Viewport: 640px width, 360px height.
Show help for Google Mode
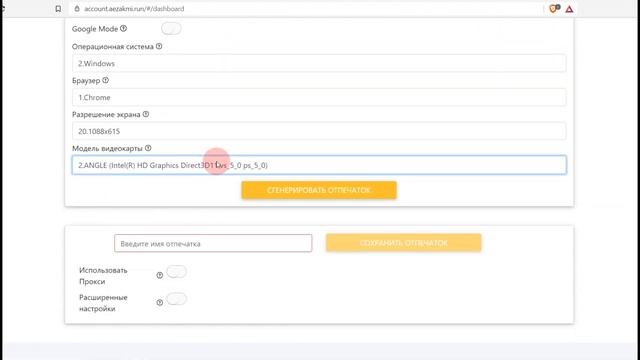tap(124, 29)
